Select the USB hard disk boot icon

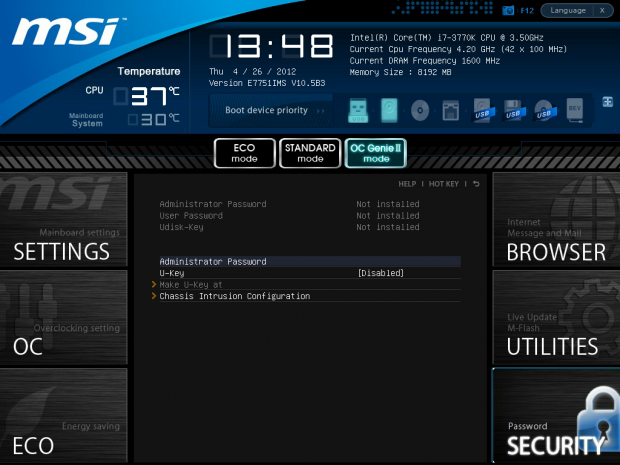point(482,110)
